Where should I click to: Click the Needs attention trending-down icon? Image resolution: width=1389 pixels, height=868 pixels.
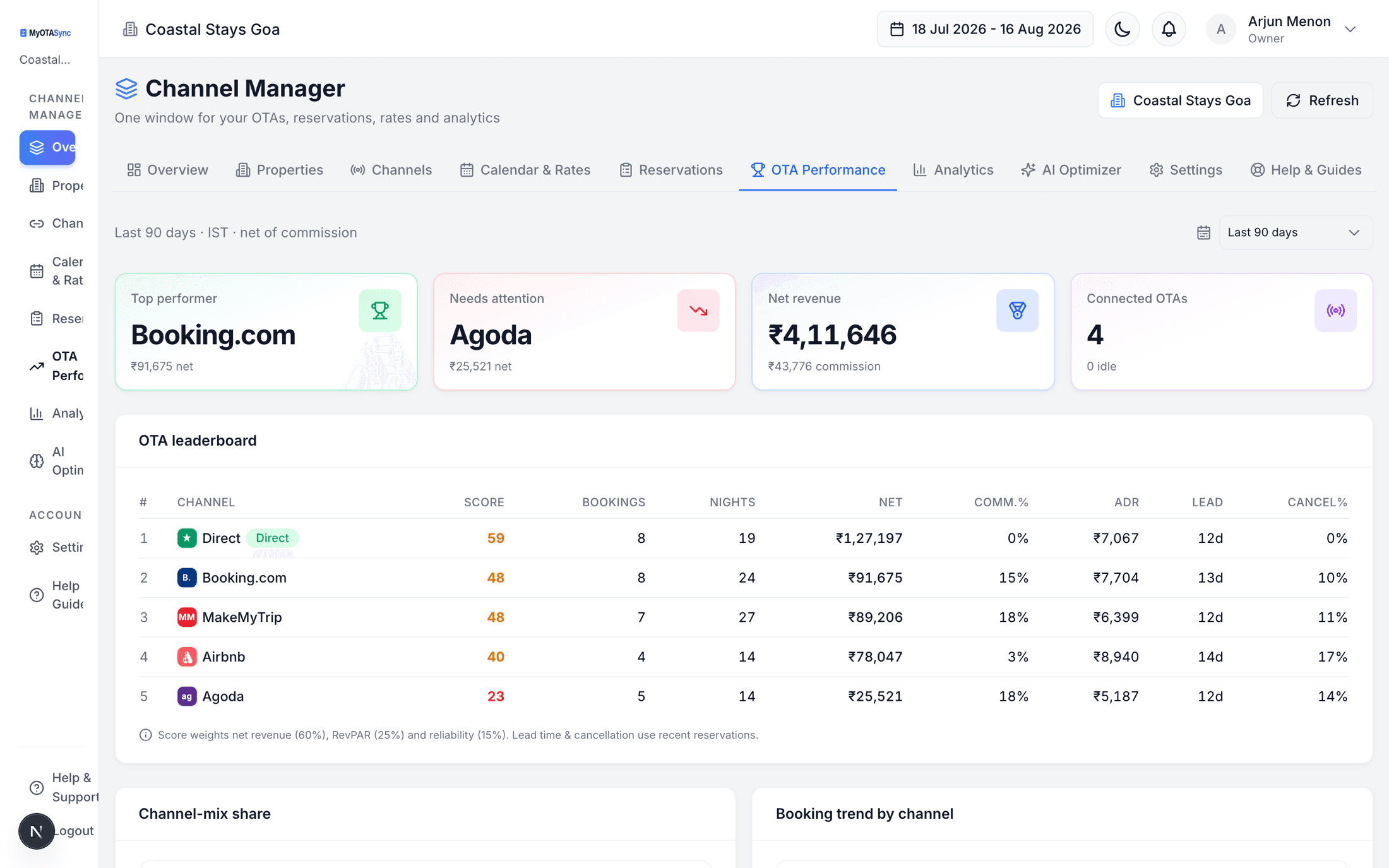click(698, 311)
